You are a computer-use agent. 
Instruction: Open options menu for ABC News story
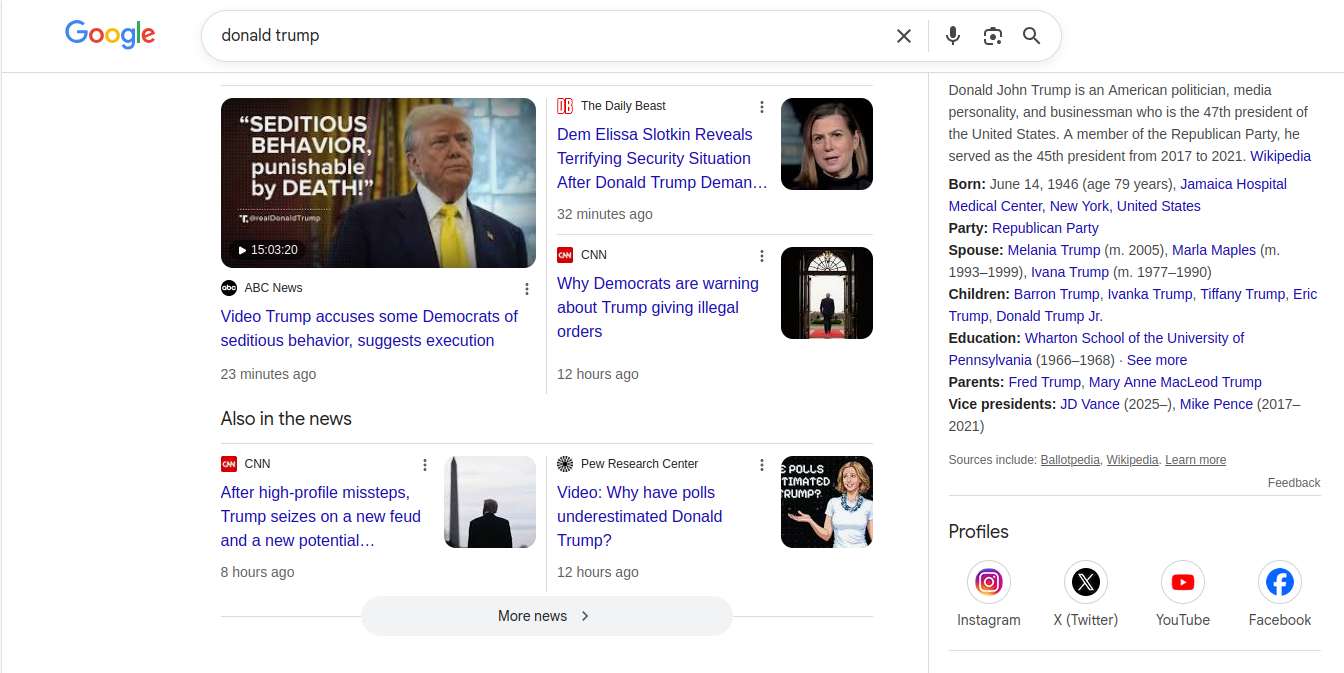[527, 289]
